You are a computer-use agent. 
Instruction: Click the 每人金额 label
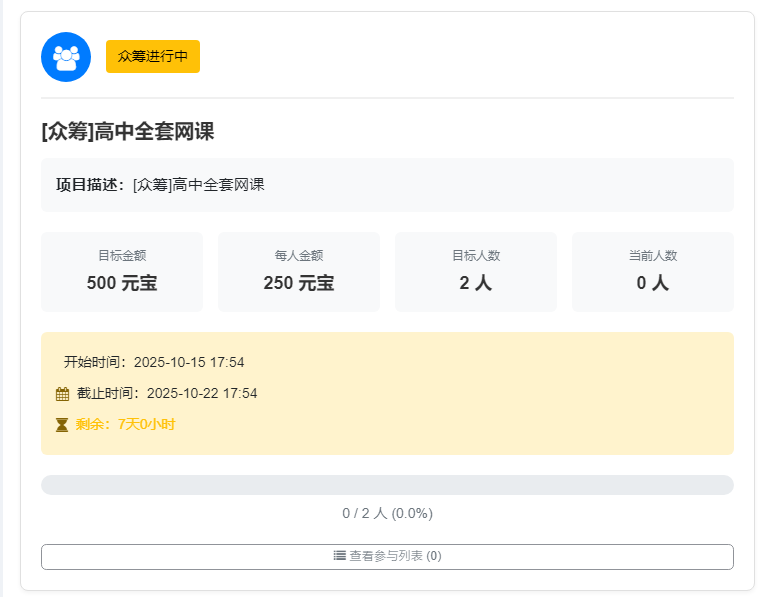point(299,256)
